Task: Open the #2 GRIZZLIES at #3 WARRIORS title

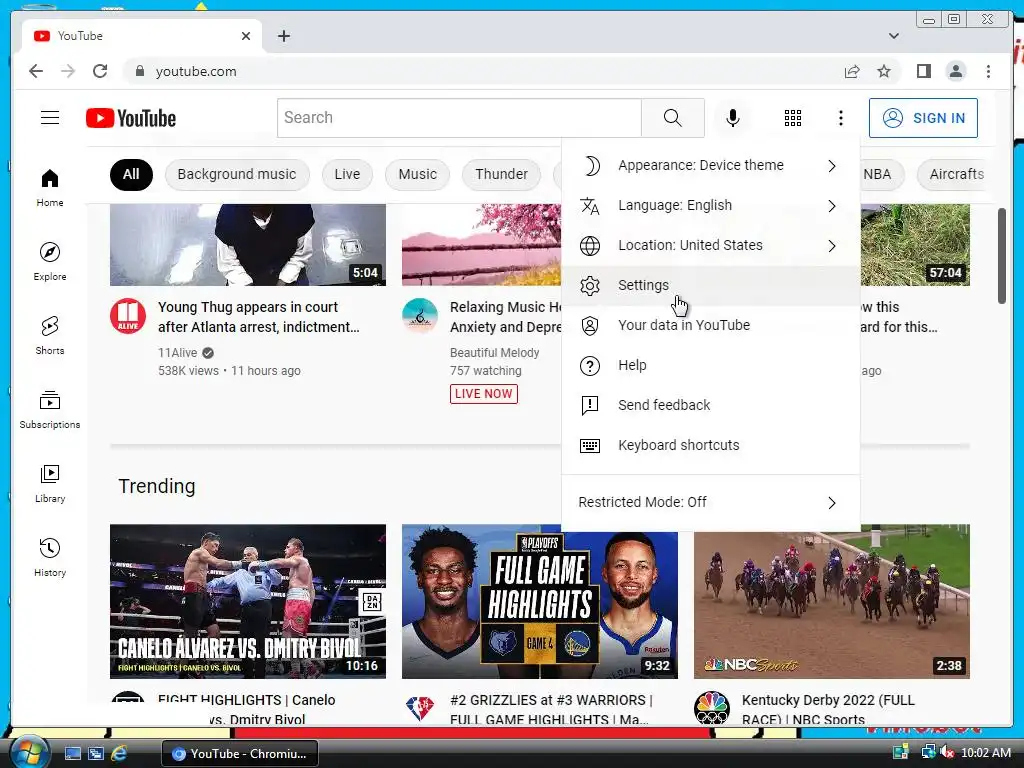Action: click(551, 709)
